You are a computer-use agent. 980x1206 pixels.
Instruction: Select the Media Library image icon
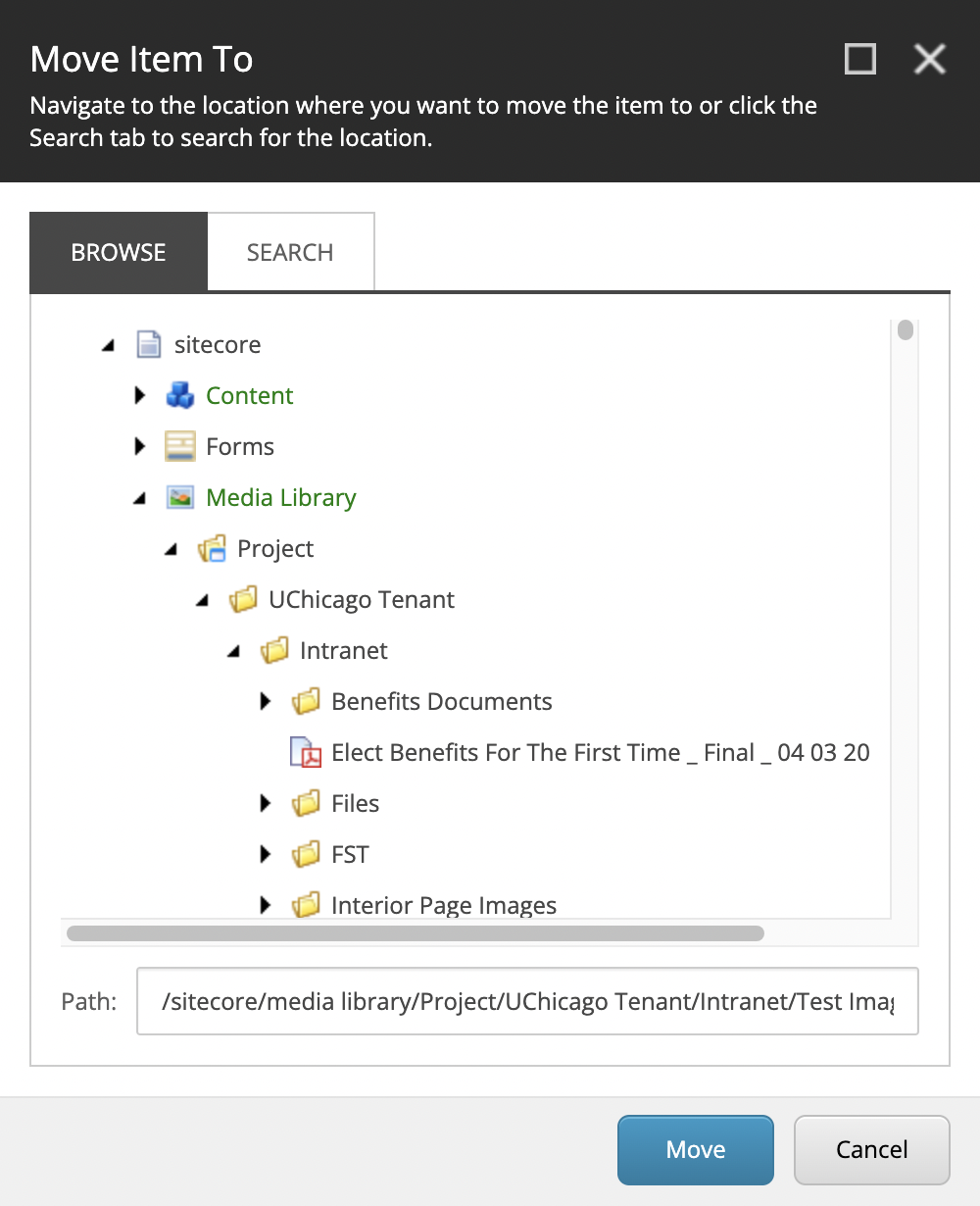(x=180, y=497)
